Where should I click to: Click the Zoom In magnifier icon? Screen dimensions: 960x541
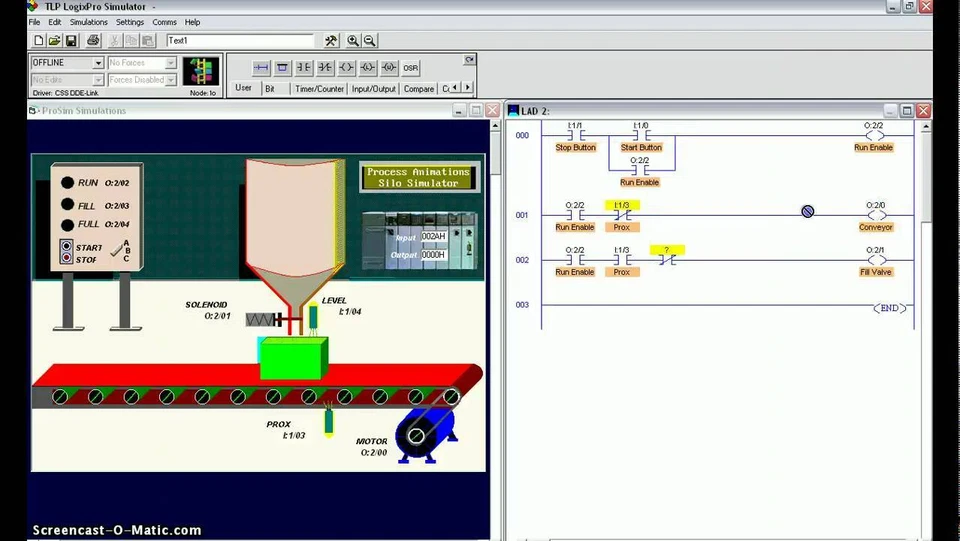tap(353, 41)
